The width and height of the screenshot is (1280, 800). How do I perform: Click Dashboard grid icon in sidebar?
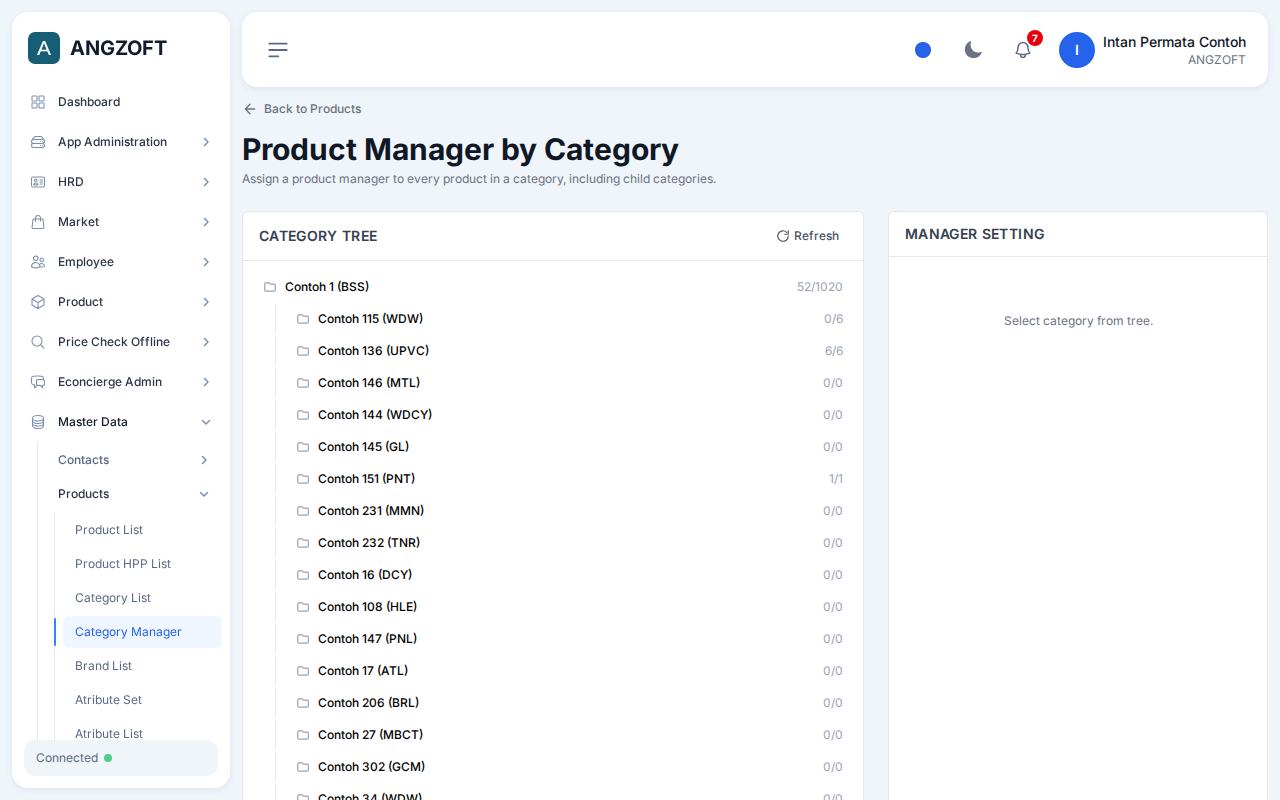pos(38,102)
